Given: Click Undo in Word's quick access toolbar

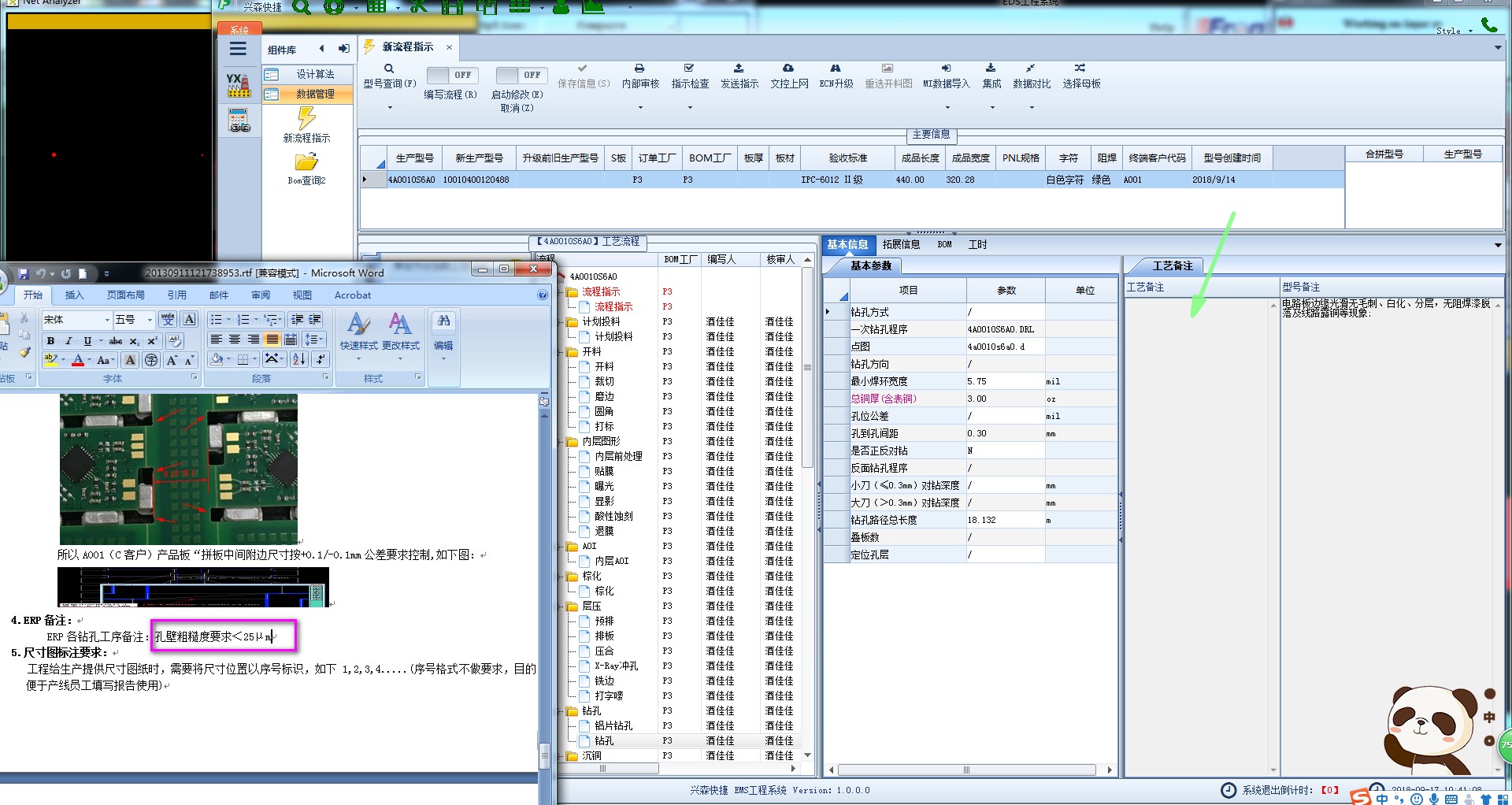Looking at the screenshot, I should pos(41,274).
